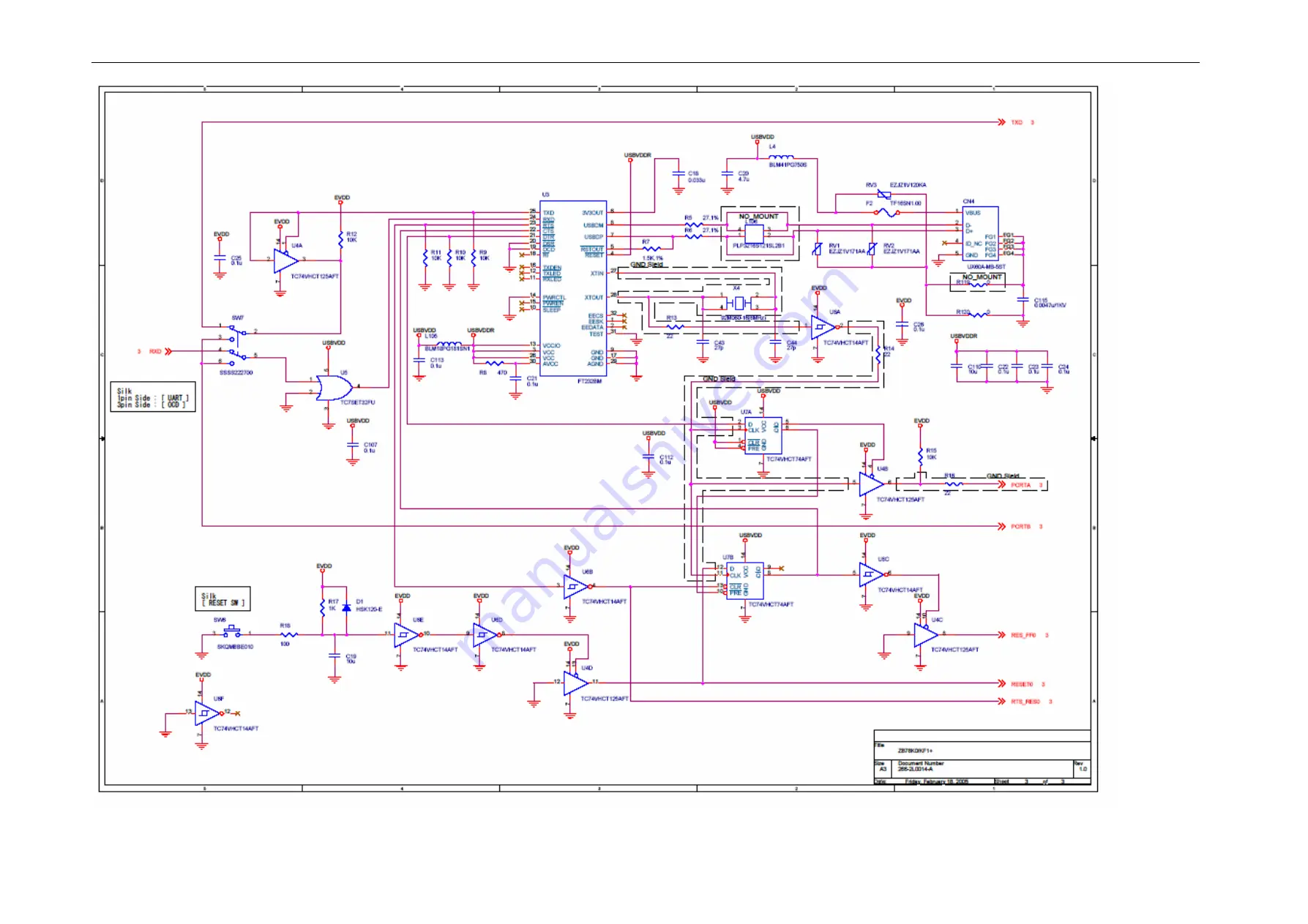1308x924 pixels.
Task: Select the F2 fuse symbol
Action: (887, 212)
